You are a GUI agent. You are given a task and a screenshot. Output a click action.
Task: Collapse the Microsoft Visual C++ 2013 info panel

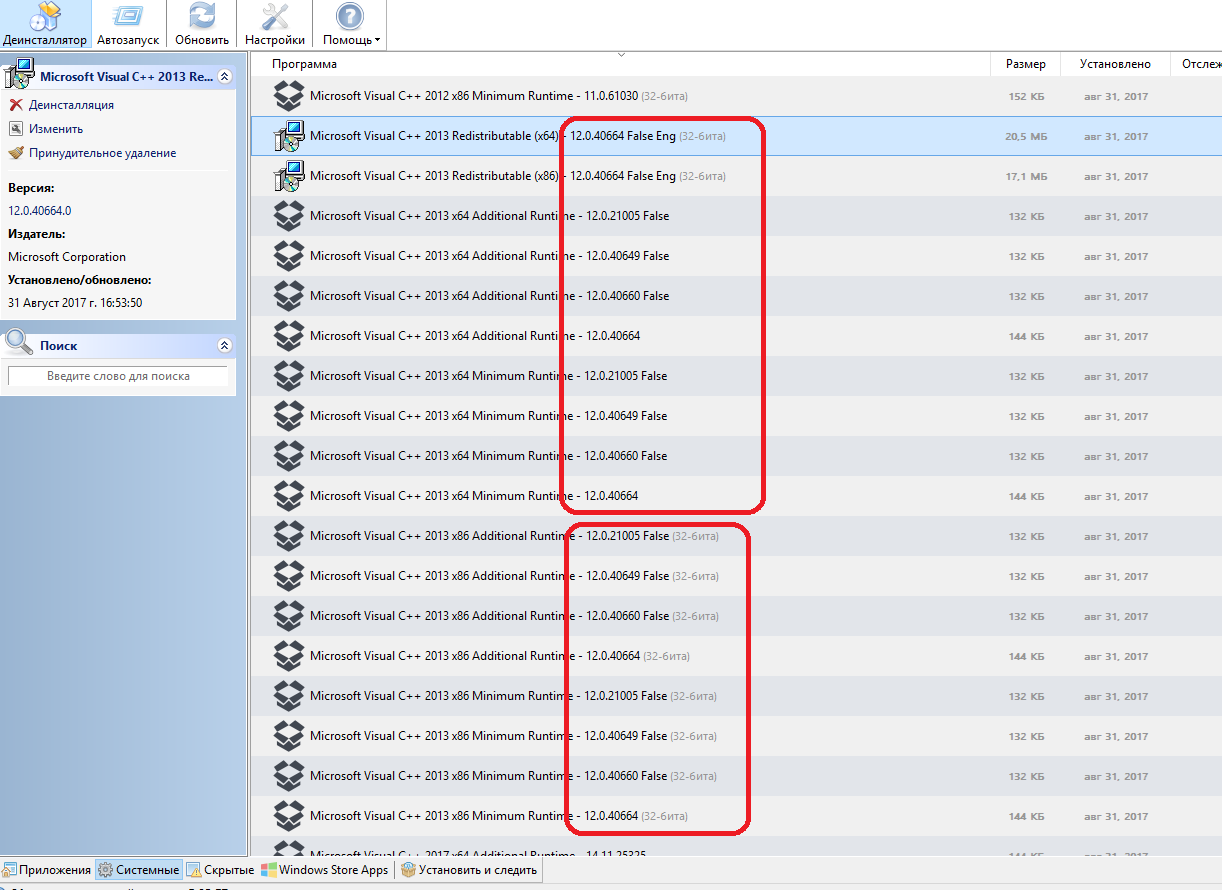coord(225,76)
